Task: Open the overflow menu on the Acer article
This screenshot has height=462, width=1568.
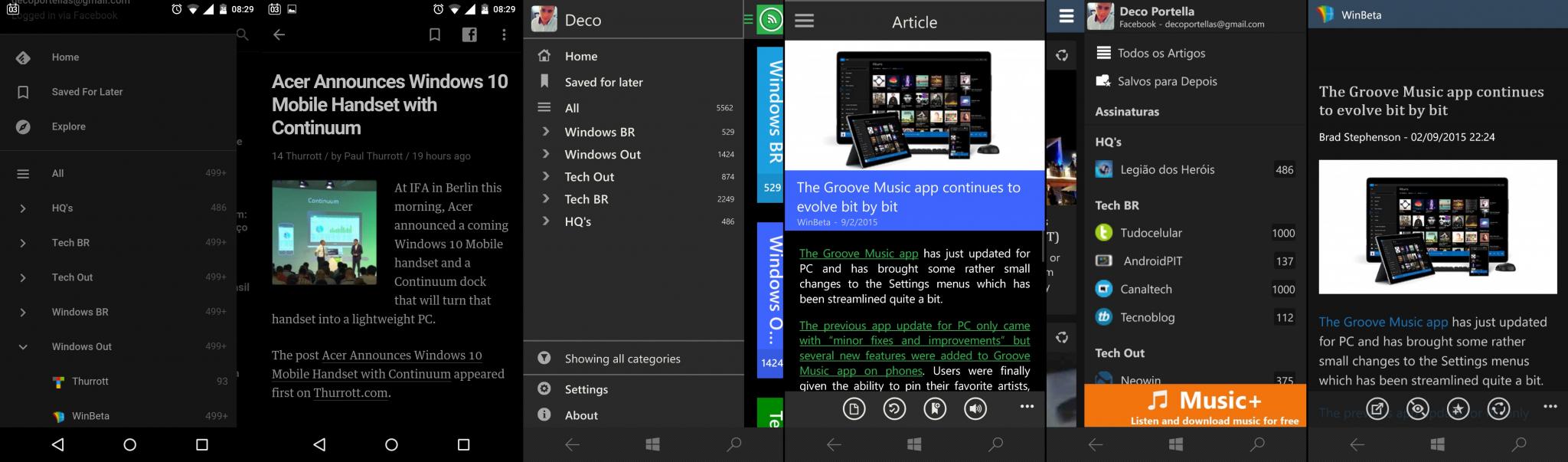Action: pyautogui.click(x=504, y=34)
